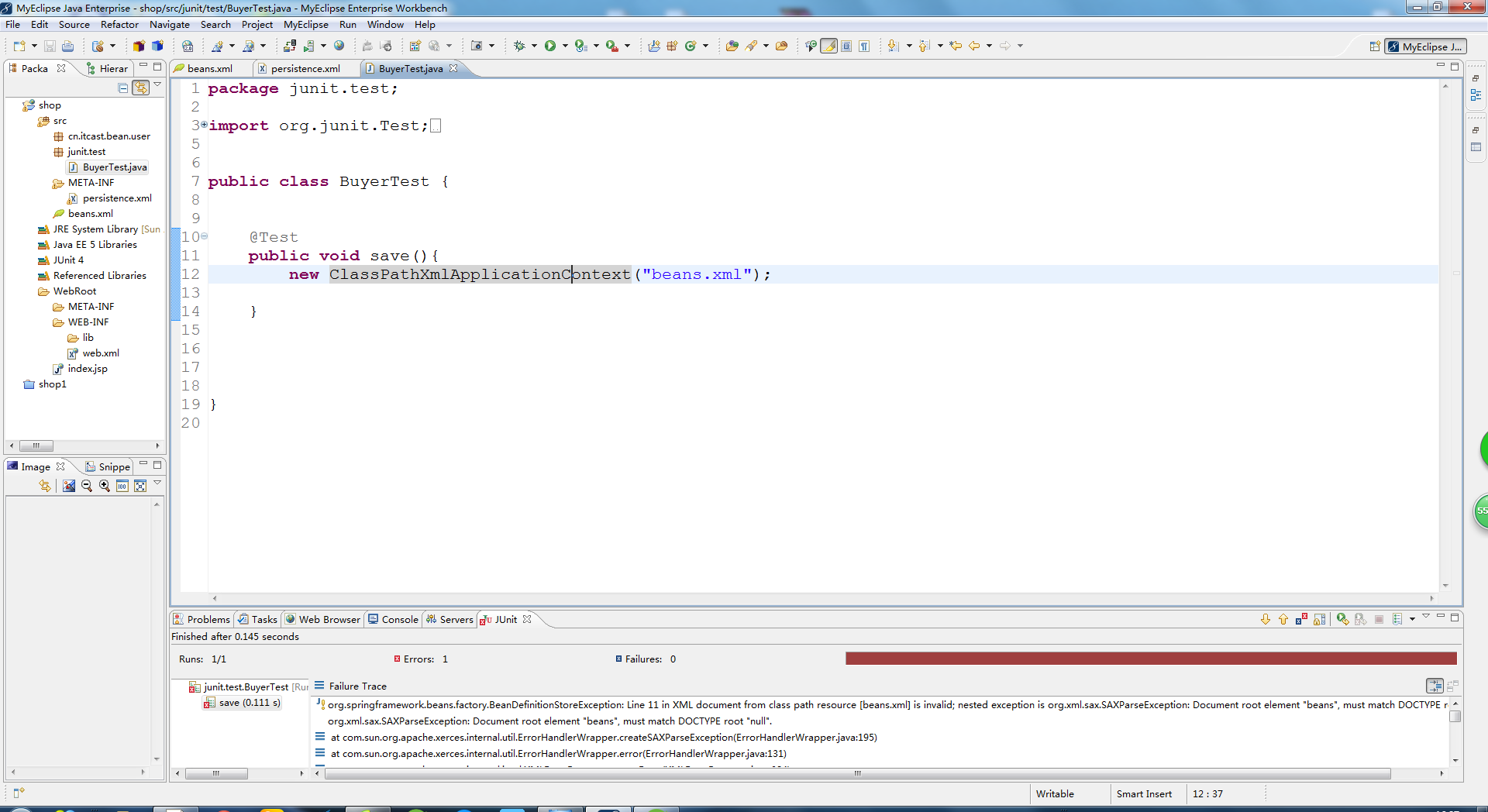Click JUnit Next Failed Test arrow
Viewport: 1488px width, 812px height.
pos(1266,619)
